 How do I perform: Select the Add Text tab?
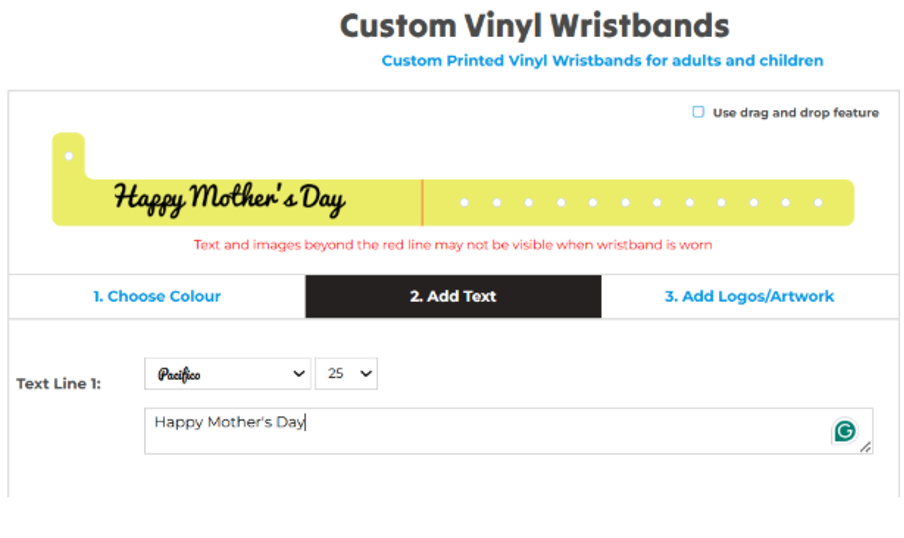click(x=453, y=296)
